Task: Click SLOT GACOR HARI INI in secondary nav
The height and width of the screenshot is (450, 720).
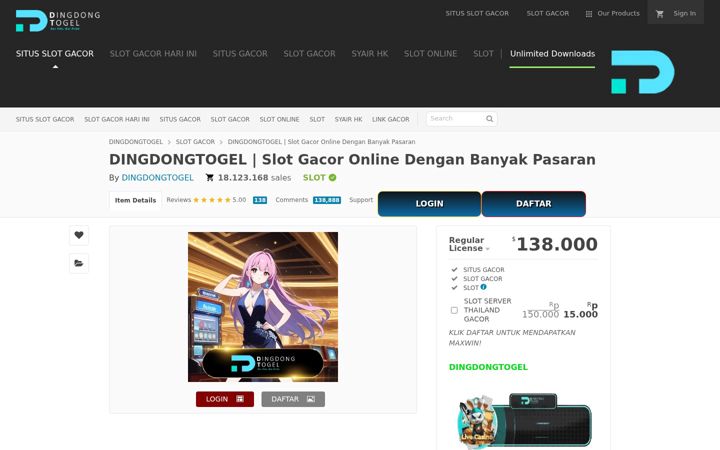Action: 117,119
